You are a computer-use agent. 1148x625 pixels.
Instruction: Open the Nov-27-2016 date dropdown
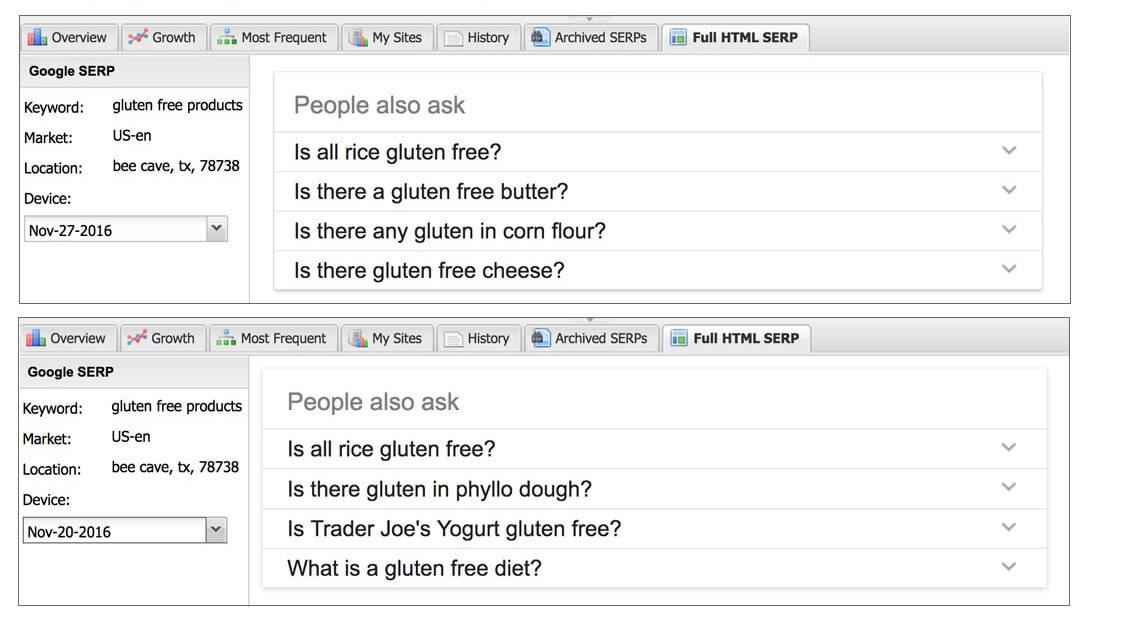pyautogui.click(x=217, y=228)
